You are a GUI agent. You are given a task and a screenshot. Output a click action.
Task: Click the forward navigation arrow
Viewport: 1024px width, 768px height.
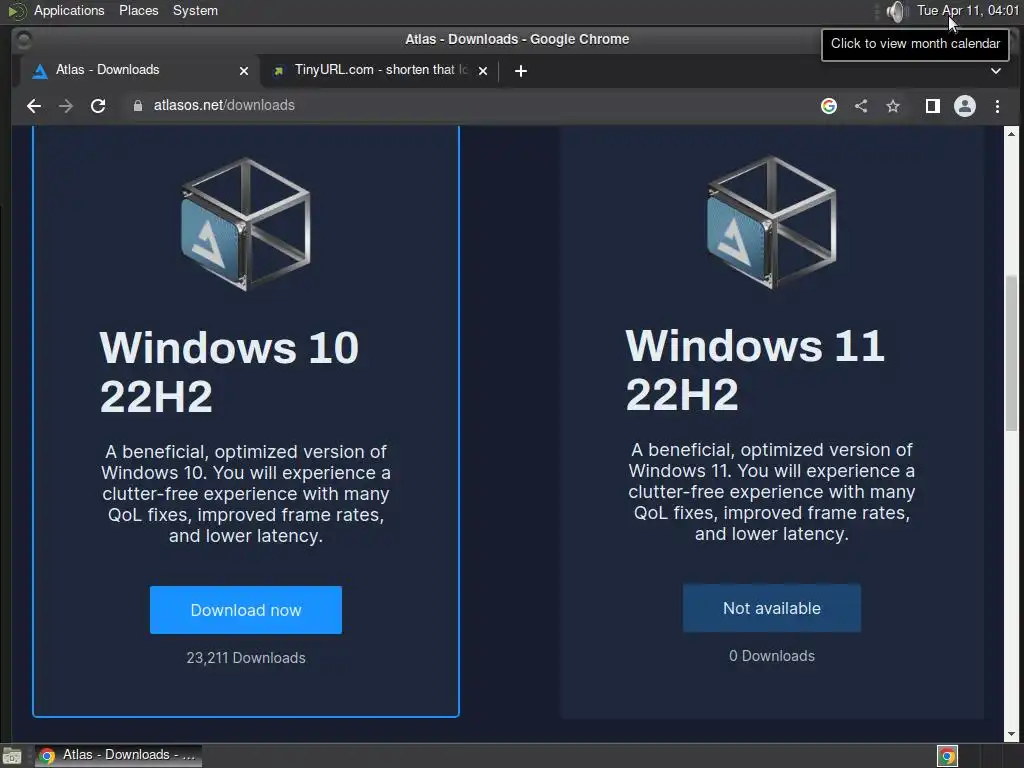66,106
